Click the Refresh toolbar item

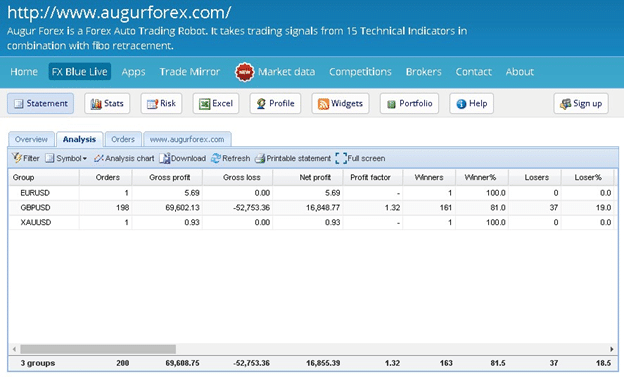coord(230,158)
